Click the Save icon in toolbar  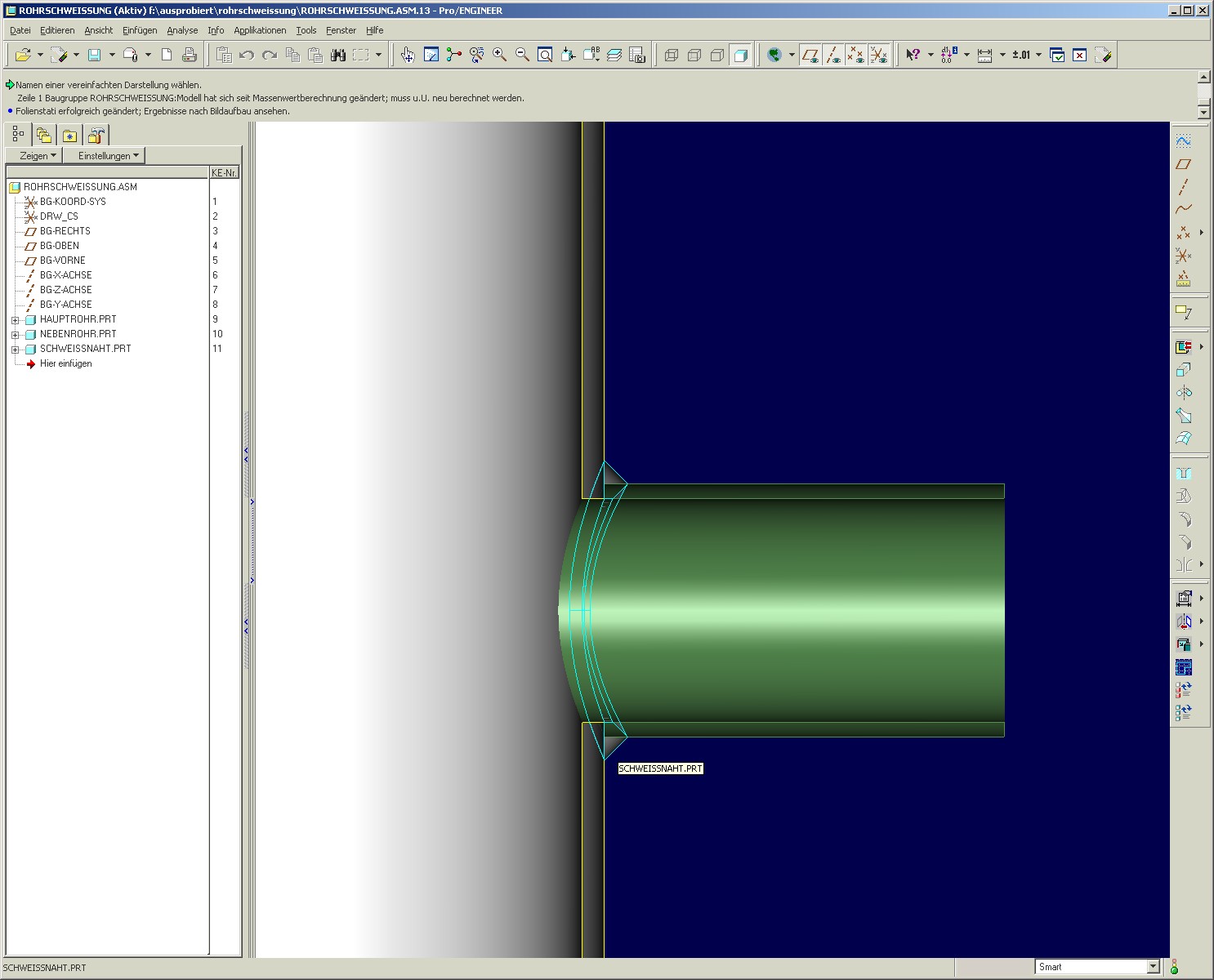(95, 55)
